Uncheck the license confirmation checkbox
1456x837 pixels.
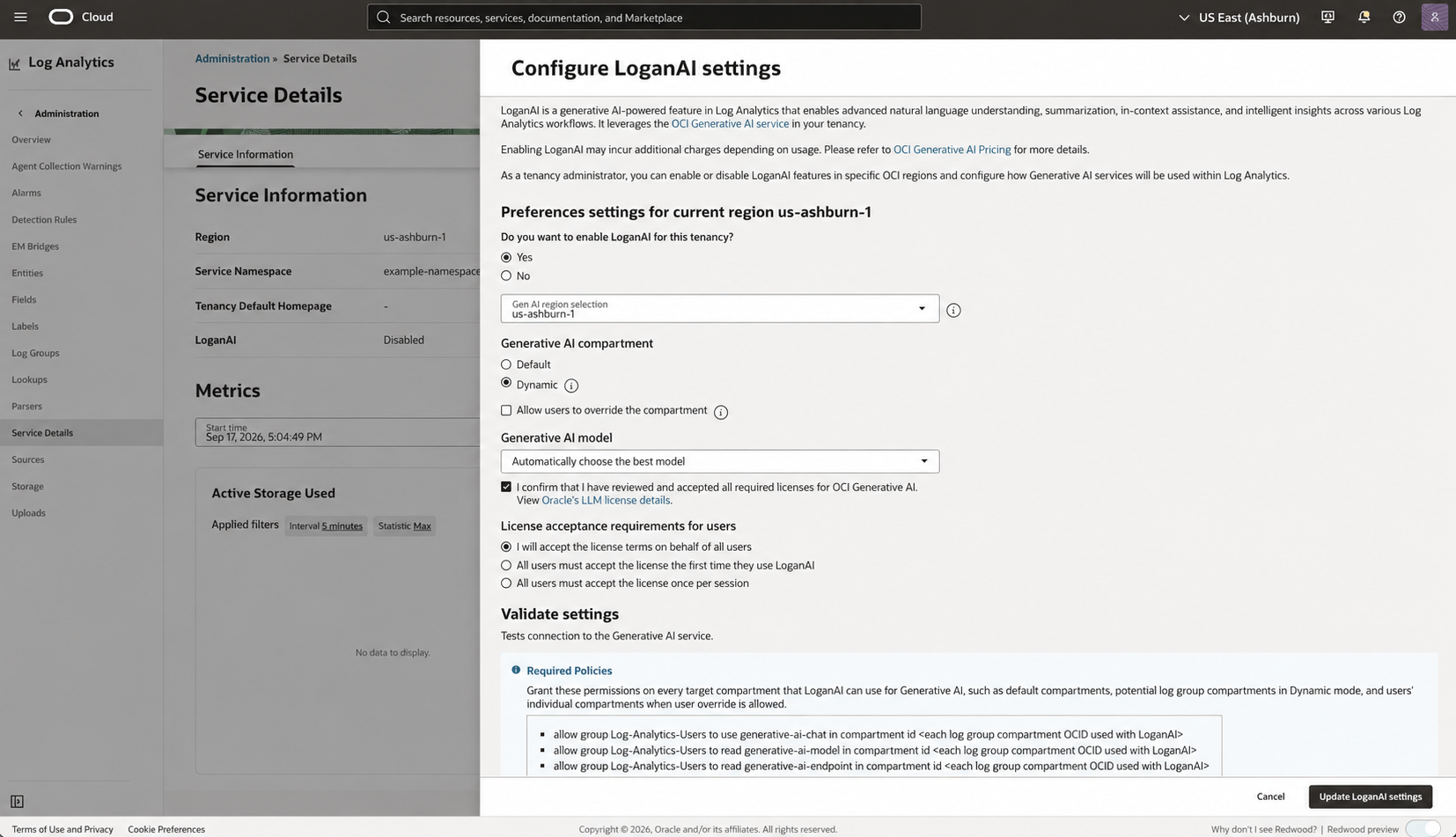tap(506, 487)
